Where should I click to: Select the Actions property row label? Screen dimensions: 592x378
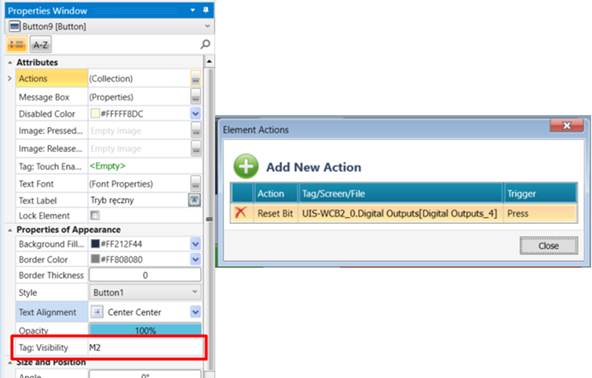[x=52, y=79]
